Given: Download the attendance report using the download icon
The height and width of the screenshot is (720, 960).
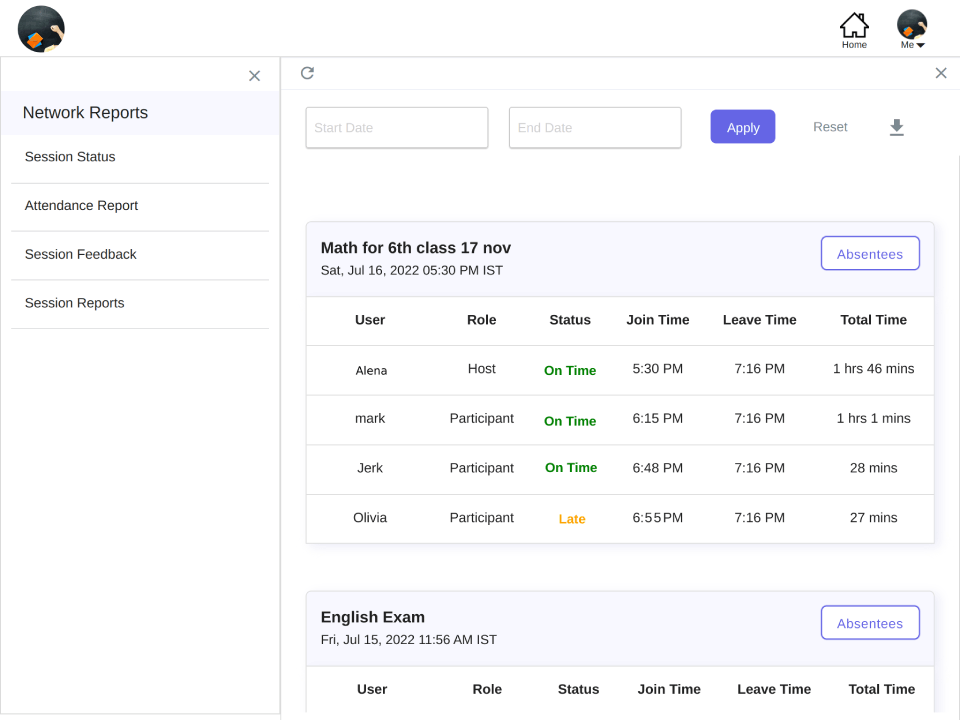Looking at the screenshot, I should coord(896,127).
